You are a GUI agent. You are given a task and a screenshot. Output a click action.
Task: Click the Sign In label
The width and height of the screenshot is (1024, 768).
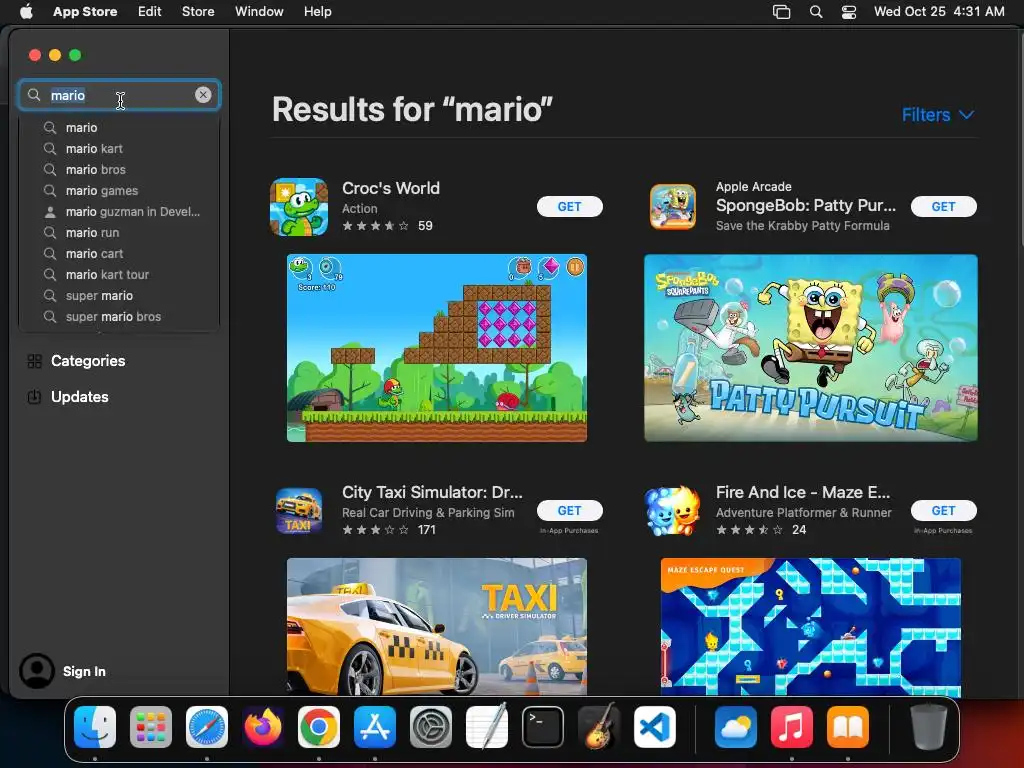tap(84, 671)
